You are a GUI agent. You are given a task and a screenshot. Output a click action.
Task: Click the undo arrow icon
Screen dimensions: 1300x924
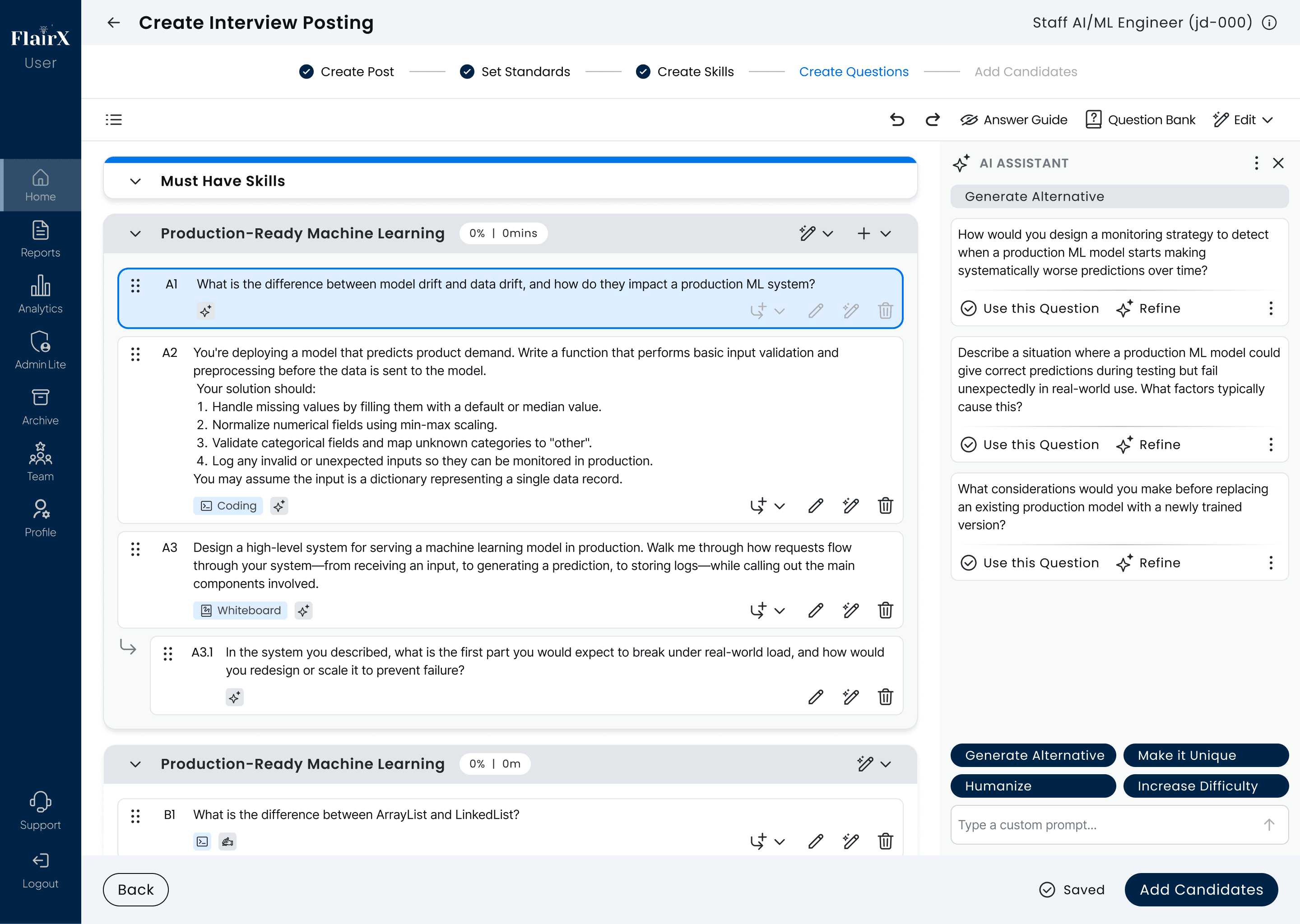click(x=897, y=120)
